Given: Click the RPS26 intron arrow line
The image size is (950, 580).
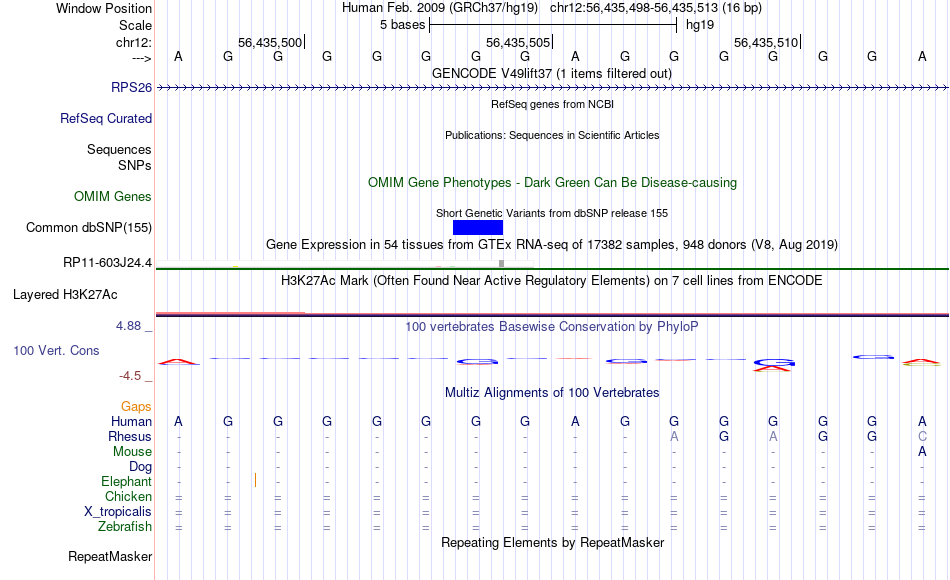Looking at the screenshot, I should click(552, 88).
